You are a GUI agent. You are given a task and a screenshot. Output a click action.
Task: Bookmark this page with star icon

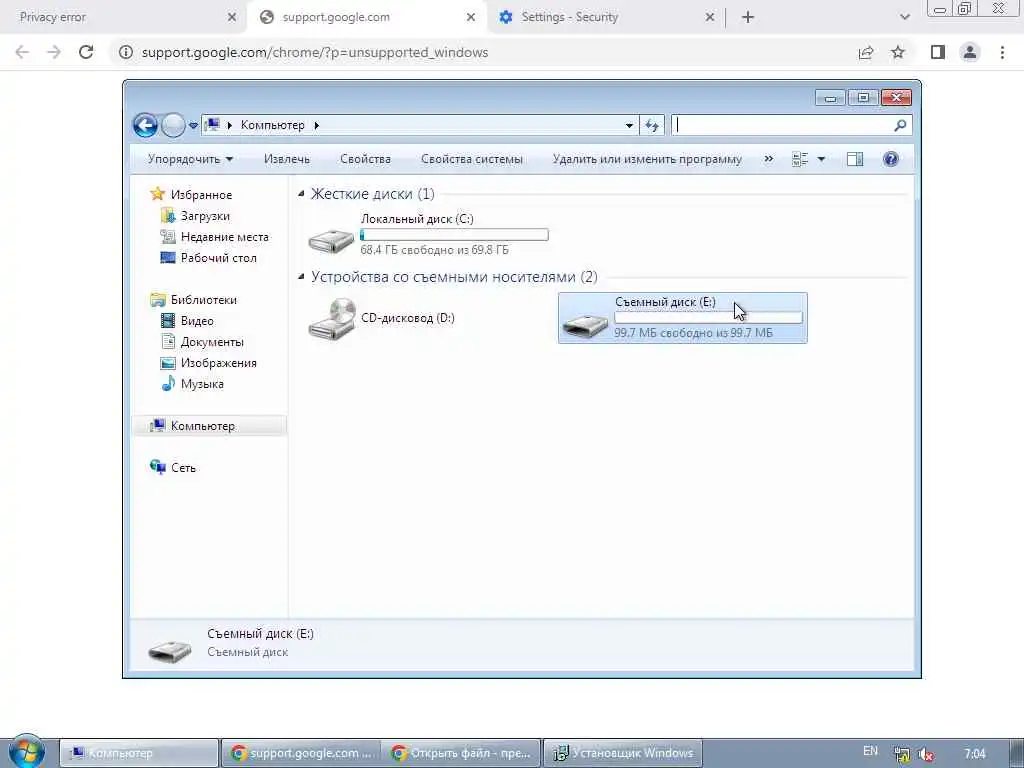[898, 52]
